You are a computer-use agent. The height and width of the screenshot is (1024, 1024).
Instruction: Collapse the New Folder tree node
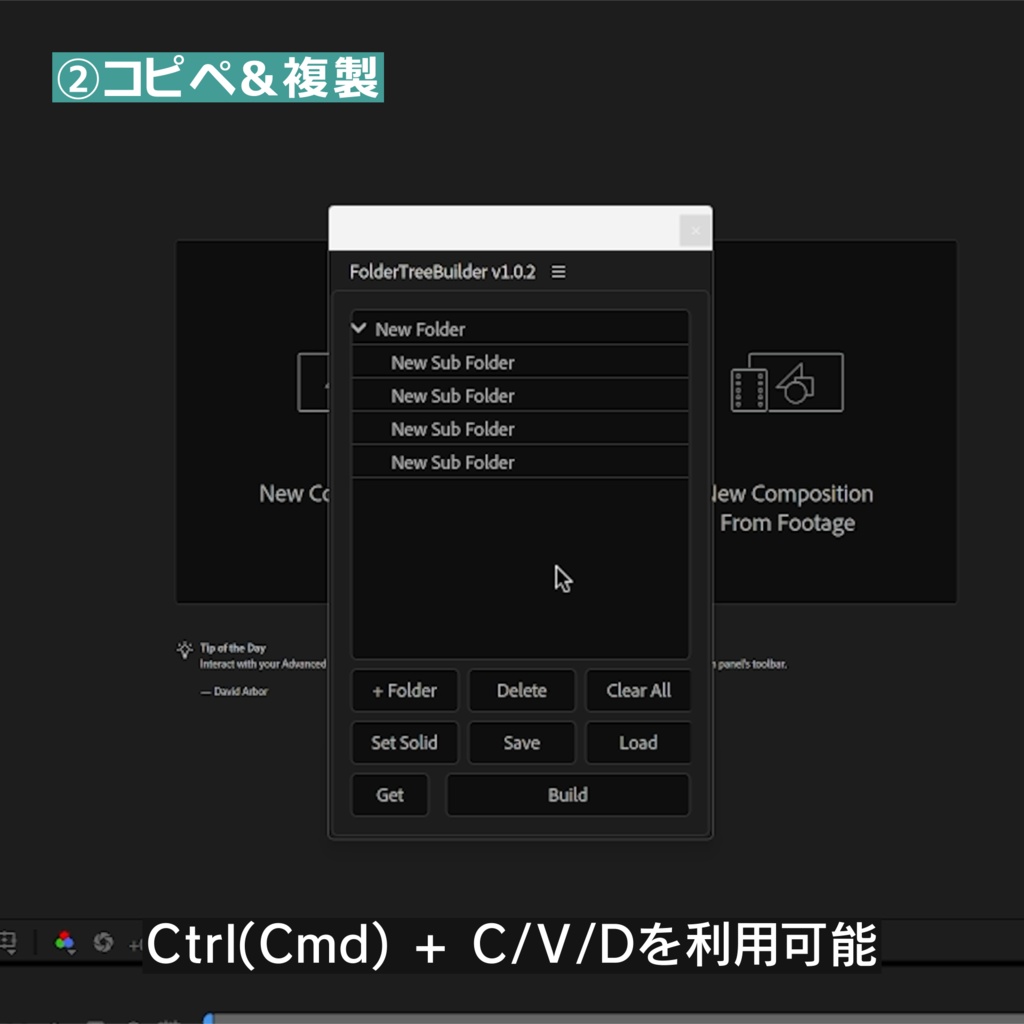coord(359,328)
